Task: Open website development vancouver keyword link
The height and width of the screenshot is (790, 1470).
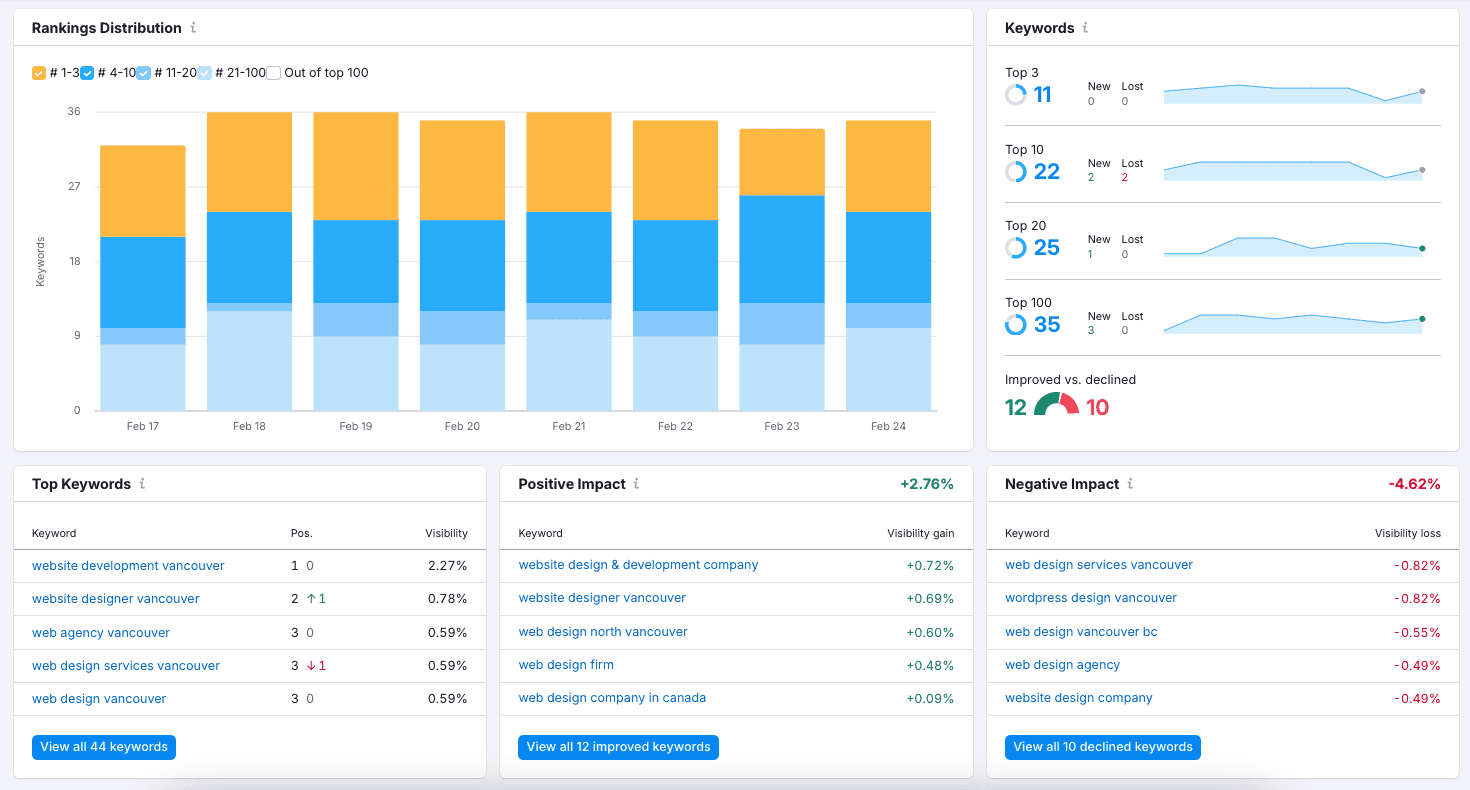Action: coord(128,566)
